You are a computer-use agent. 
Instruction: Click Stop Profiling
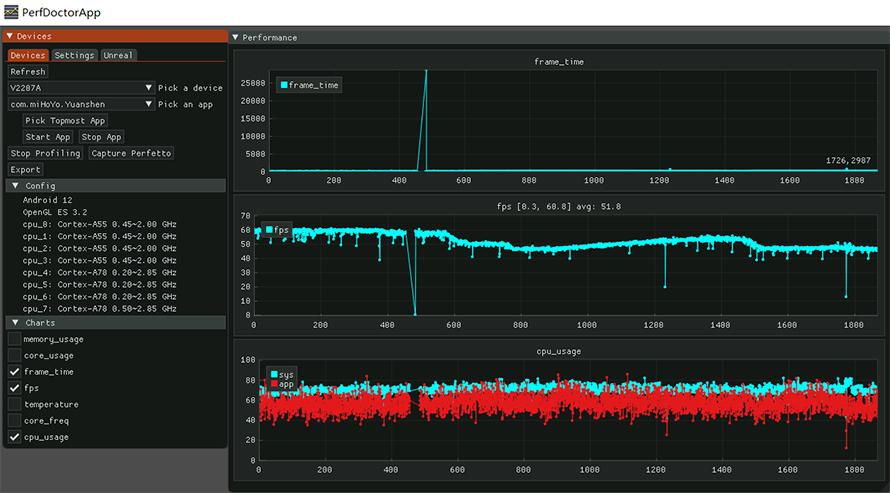pos(45,153)
